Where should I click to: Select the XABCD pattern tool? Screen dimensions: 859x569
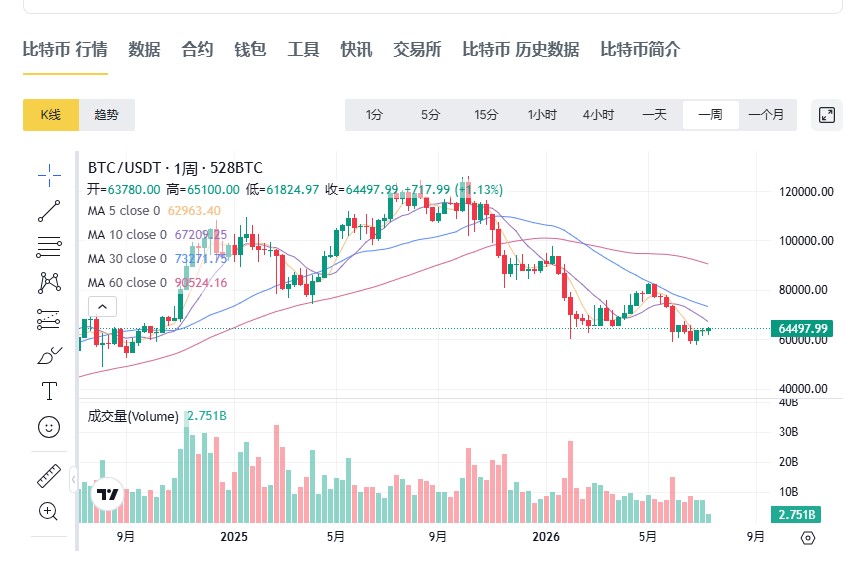pyautogui.click(x=49, y=283)
